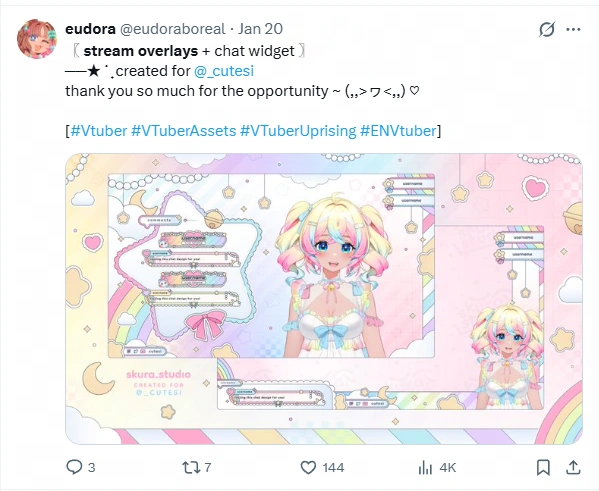
Task: Browse the #Vtuber hashtag
Action: point(99,131)
